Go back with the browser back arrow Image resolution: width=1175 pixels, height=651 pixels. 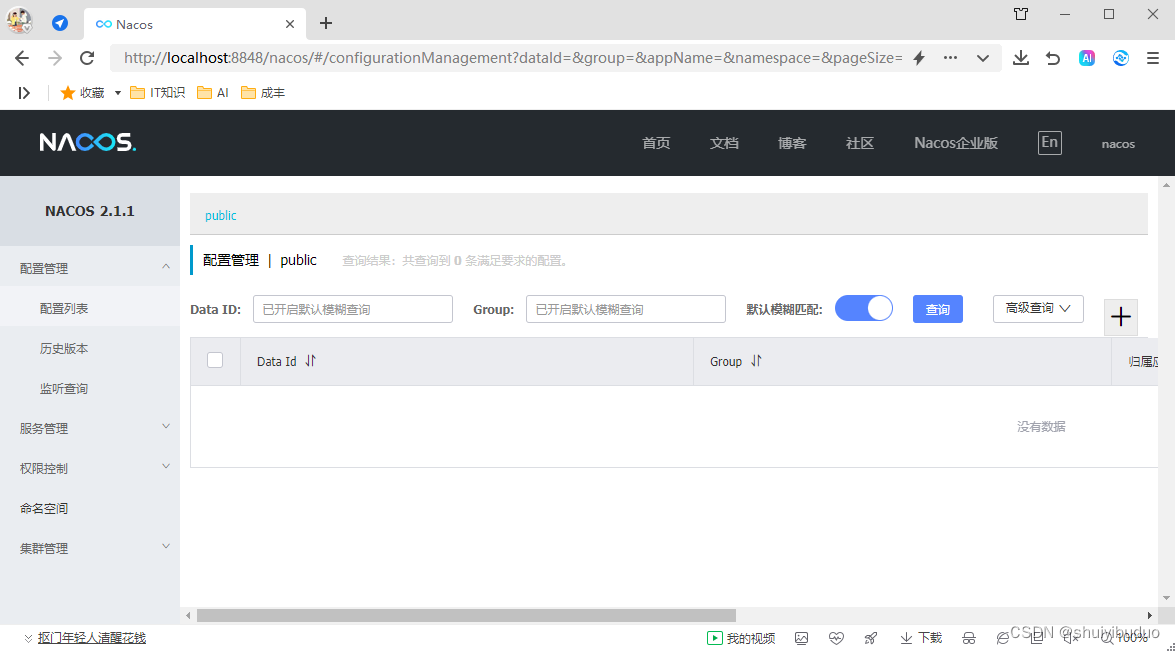pos(22,58)
